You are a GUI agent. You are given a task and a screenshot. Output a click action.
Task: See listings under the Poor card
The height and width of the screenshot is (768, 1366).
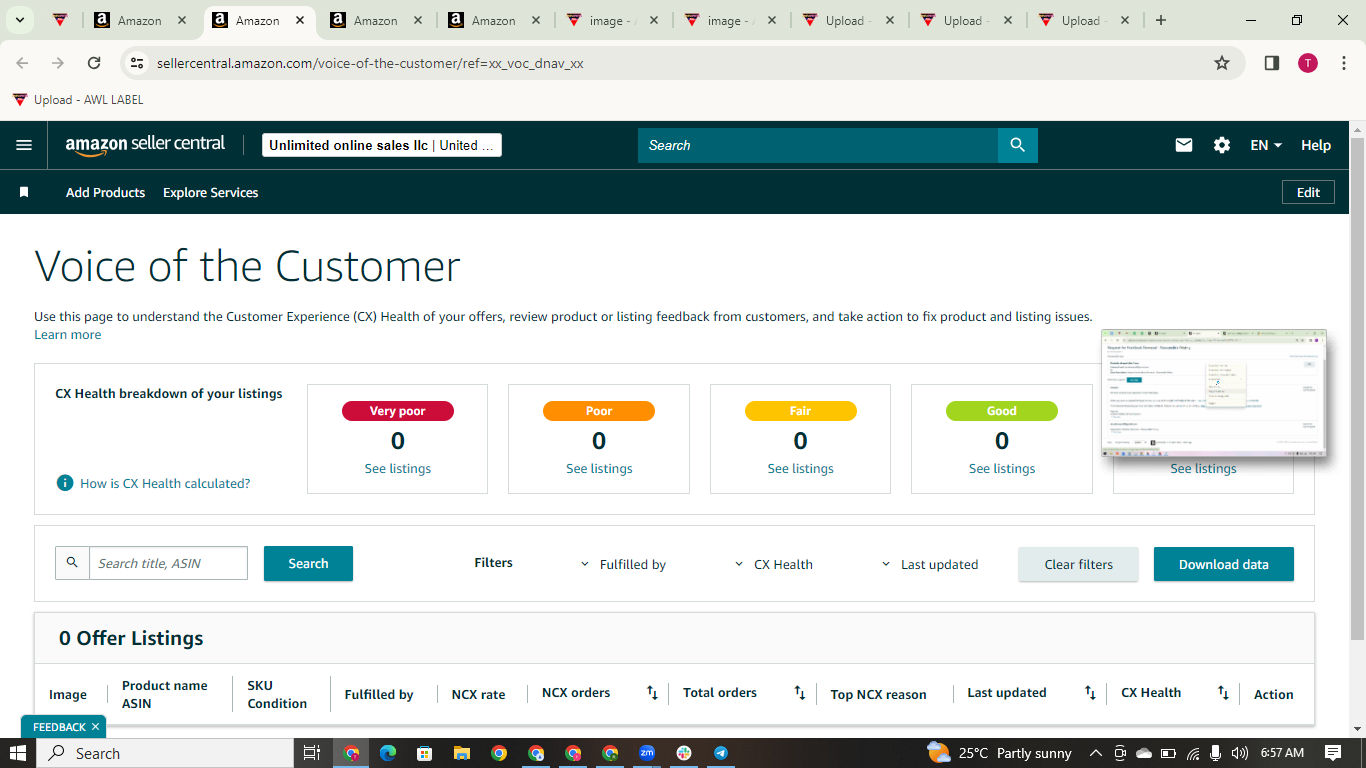tap(599, 468)
